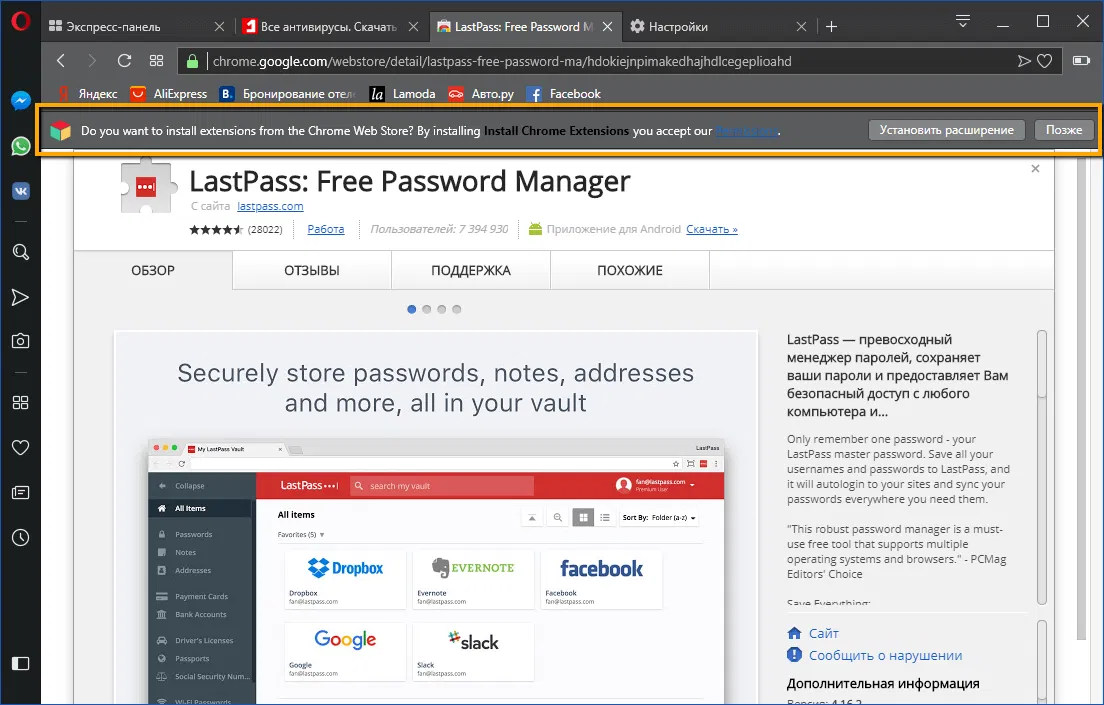Open Speed Dial grid icon in sidebar
The height and width of the screenshot is (705, 1104).
[x=20, y=403]
